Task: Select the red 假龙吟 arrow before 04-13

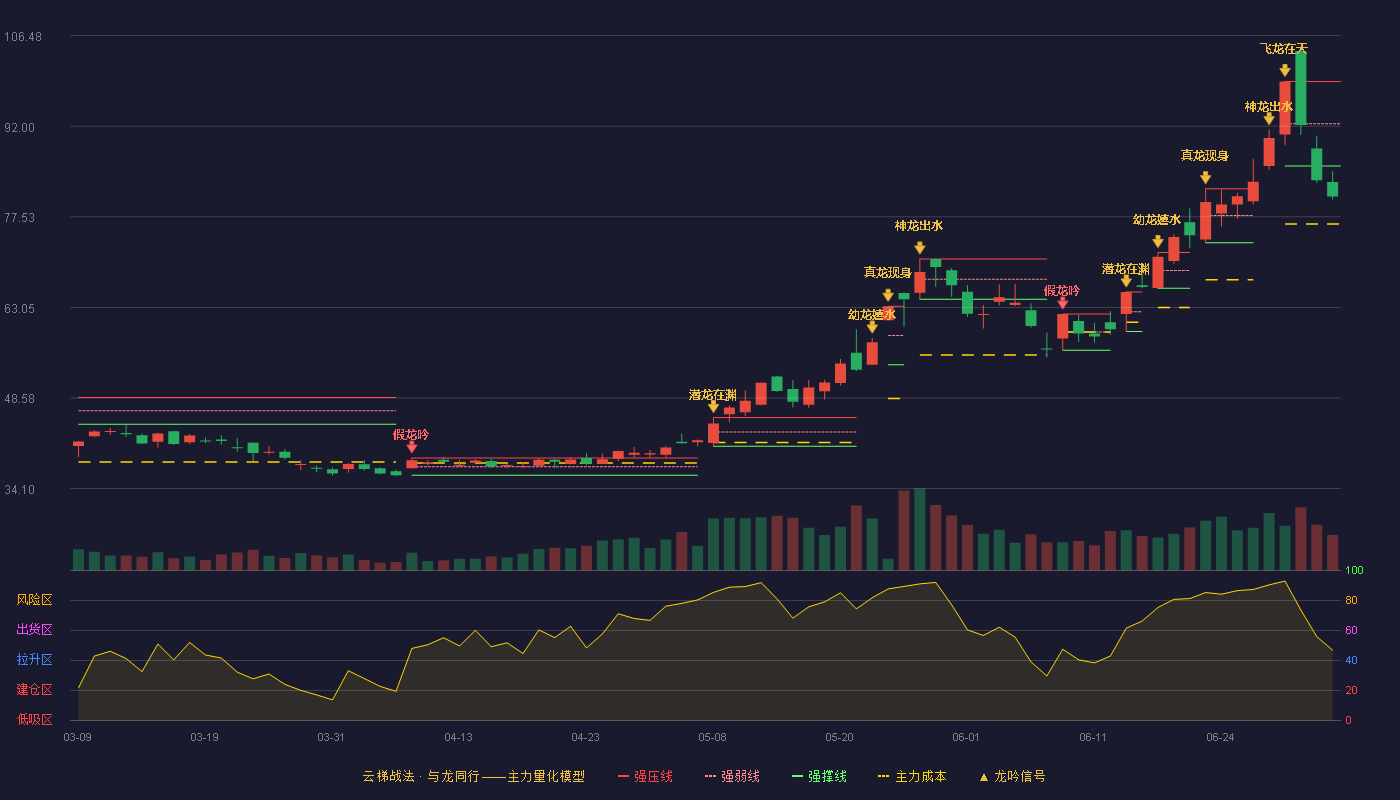Action: point(411,447)
